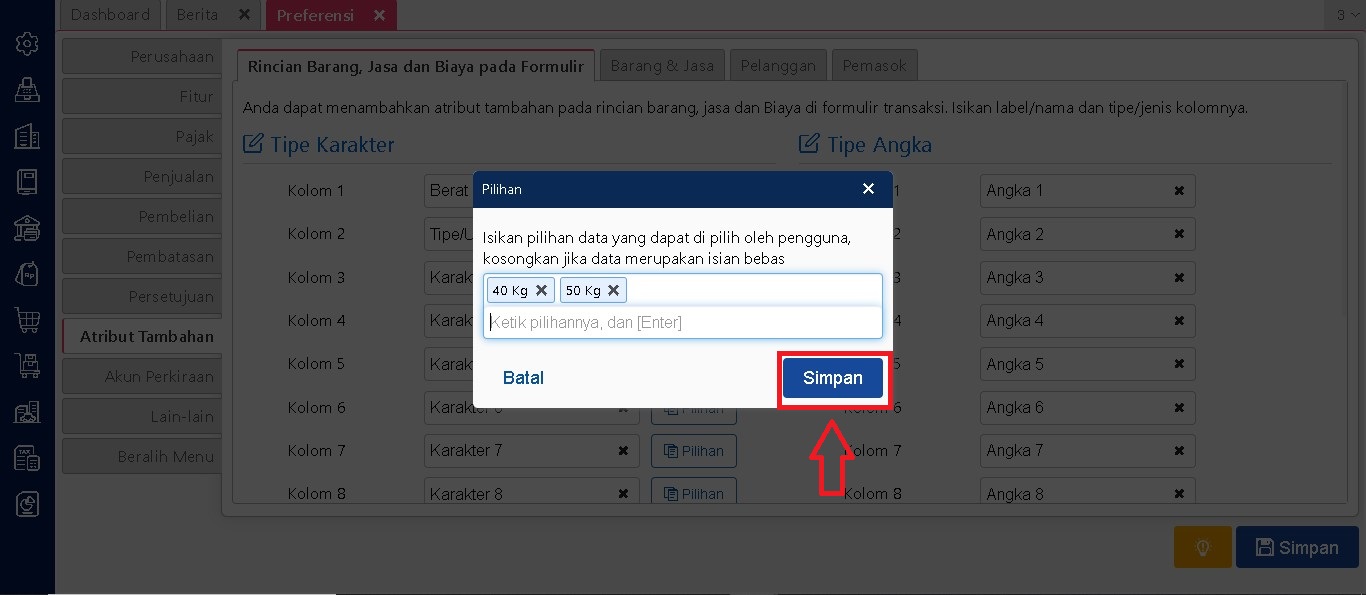Open the settings gear in the sidebar
The image size is (1366, 595).
coord(27,43)
